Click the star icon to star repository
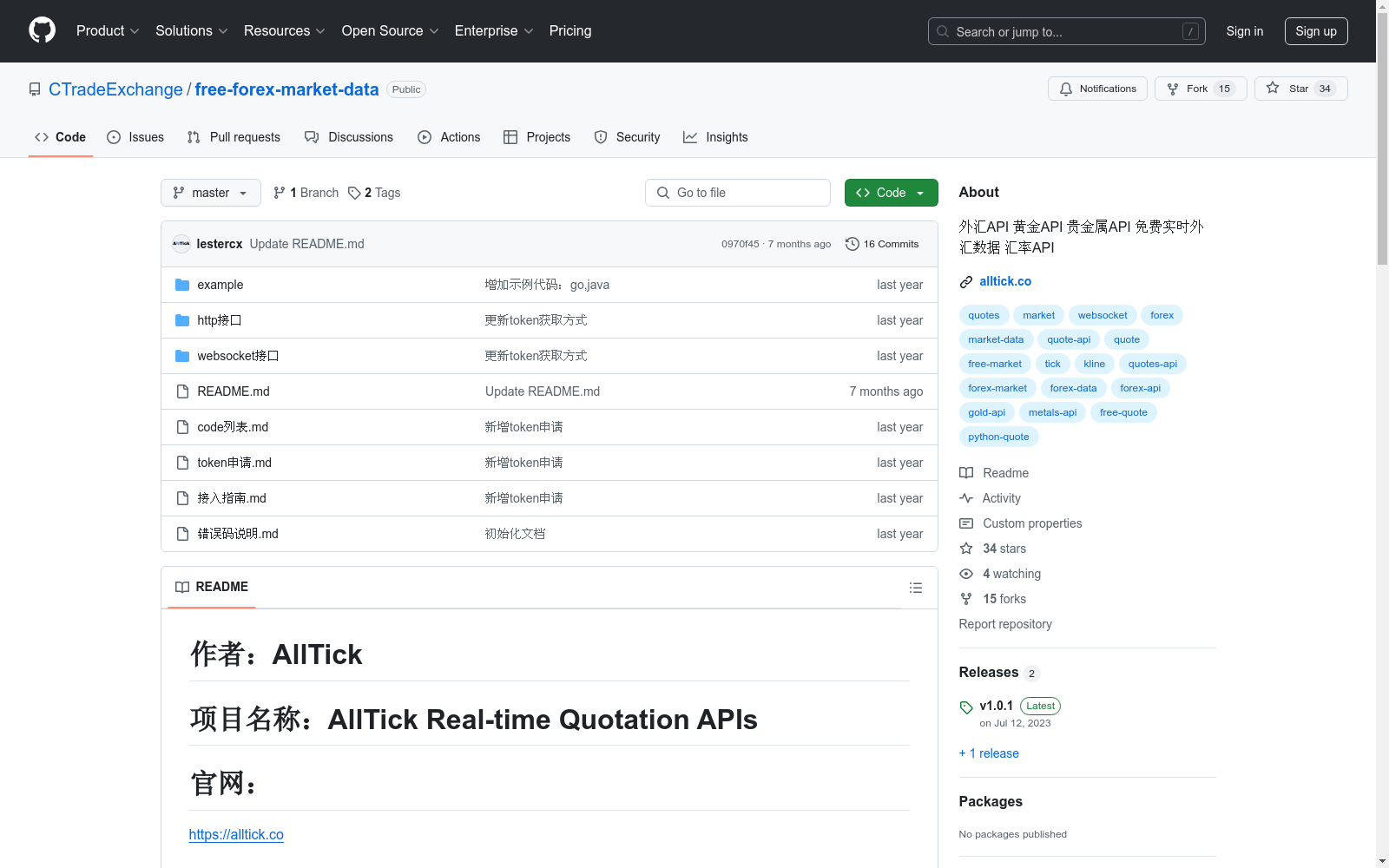Viewport: 1389px width, 868px height. click(x=1273, y=88)
